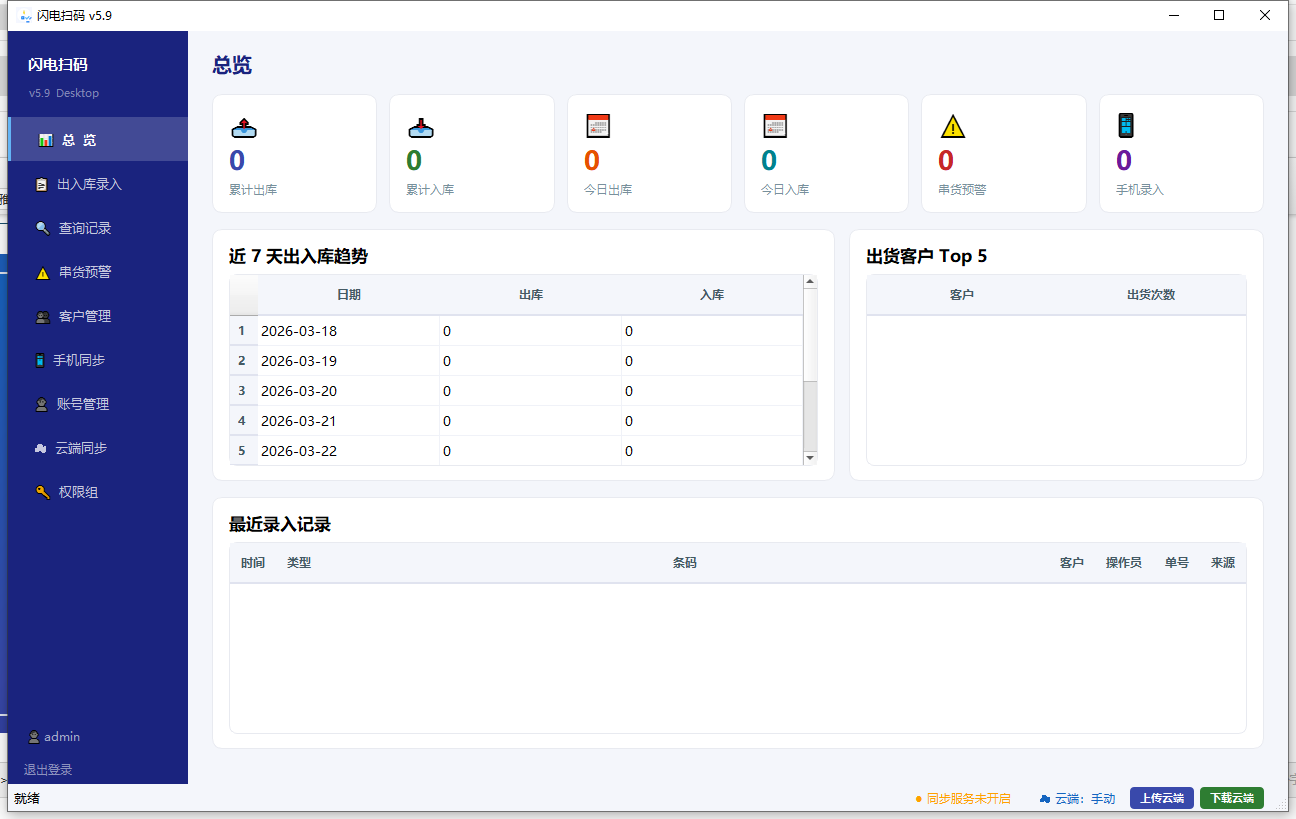This screenshot has width=1296, height=819.
Task: Click the trend table scroll-up arrow
Action: pos(810,283)
